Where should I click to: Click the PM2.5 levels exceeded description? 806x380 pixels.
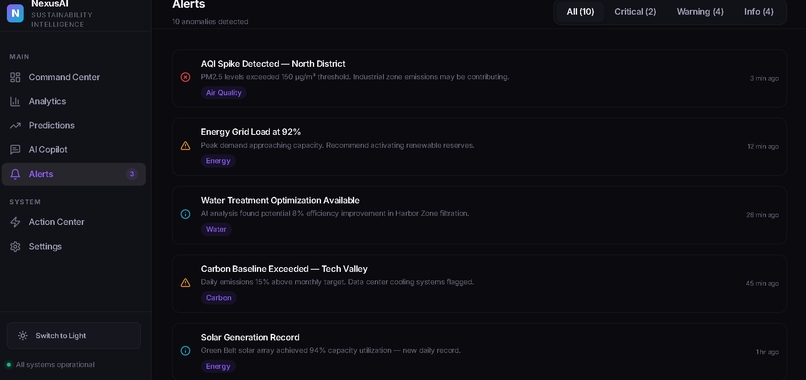(x=355, y=77)
